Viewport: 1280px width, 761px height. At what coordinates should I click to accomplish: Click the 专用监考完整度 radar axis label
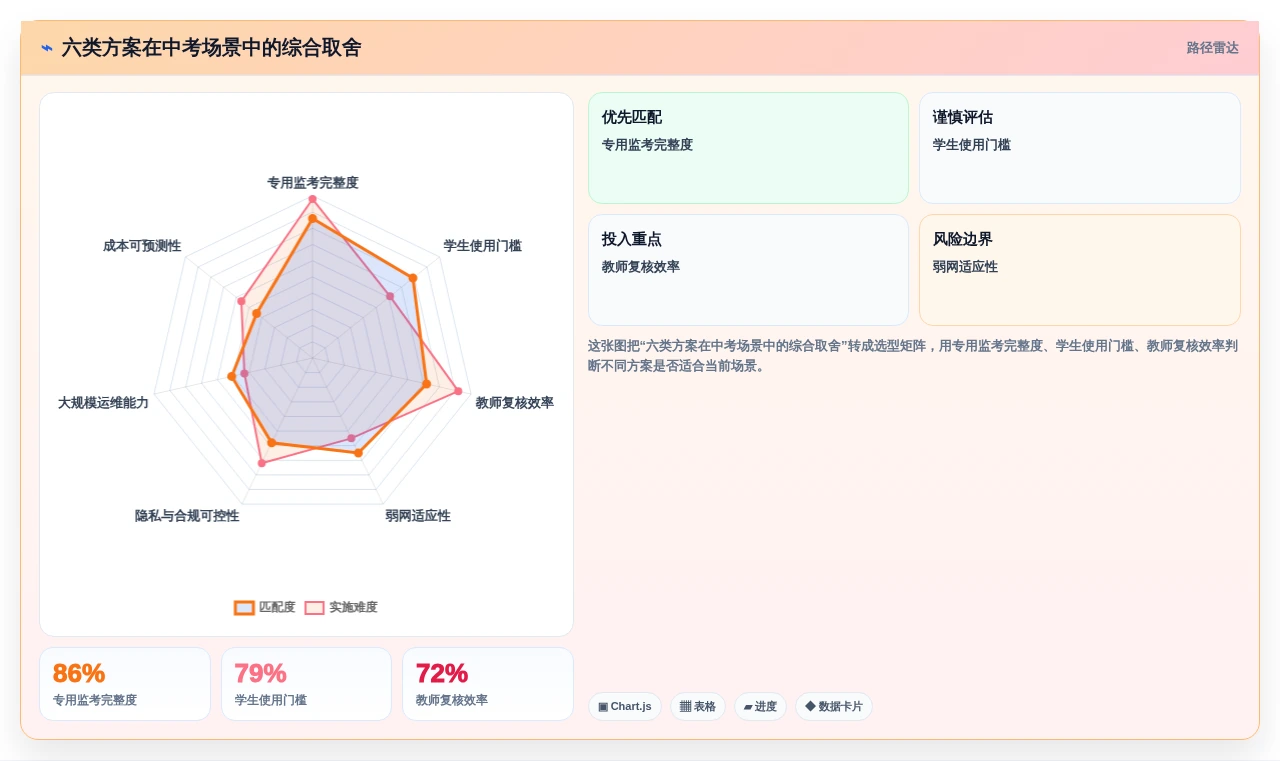pyautogui.click(x=312, y=182)
